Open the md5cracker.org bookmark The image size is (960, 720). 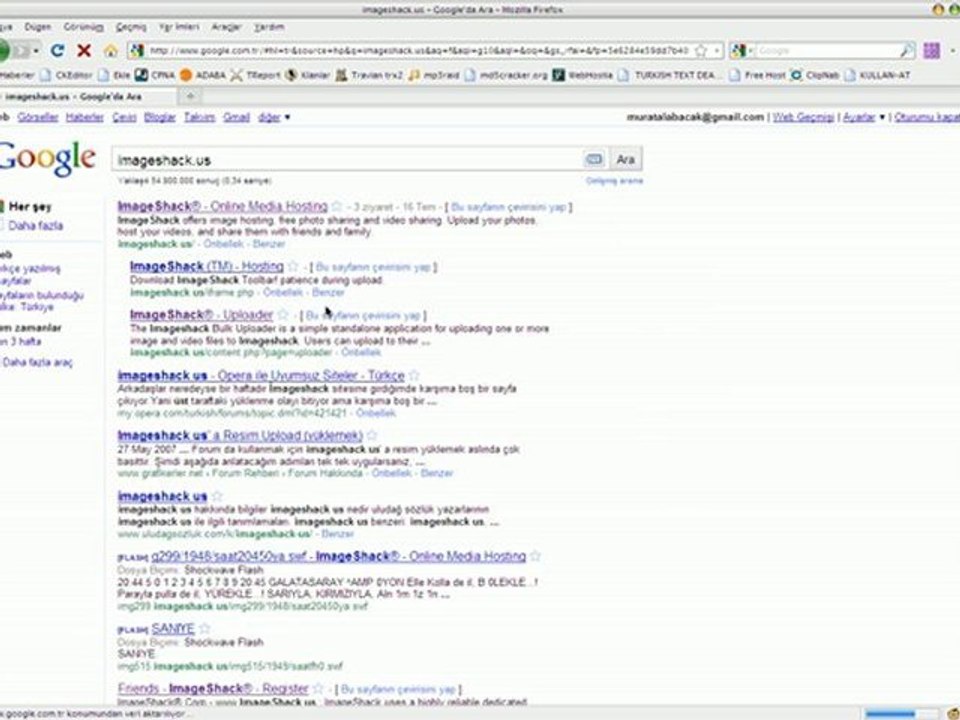[506, 75]
